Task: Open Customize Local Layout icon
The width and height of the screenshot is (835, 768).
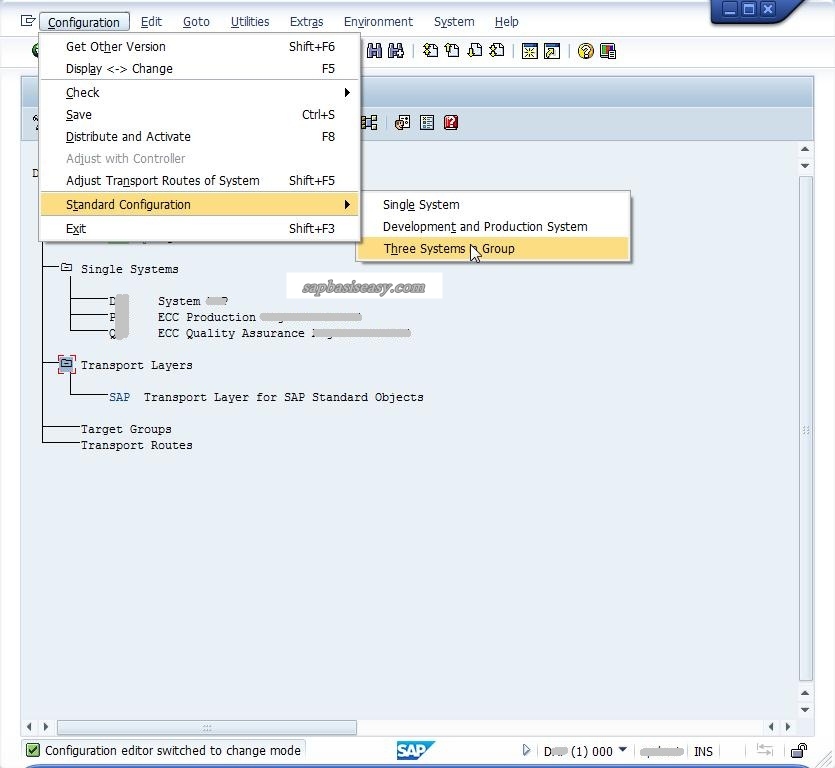Action: [x=608, y=51]
